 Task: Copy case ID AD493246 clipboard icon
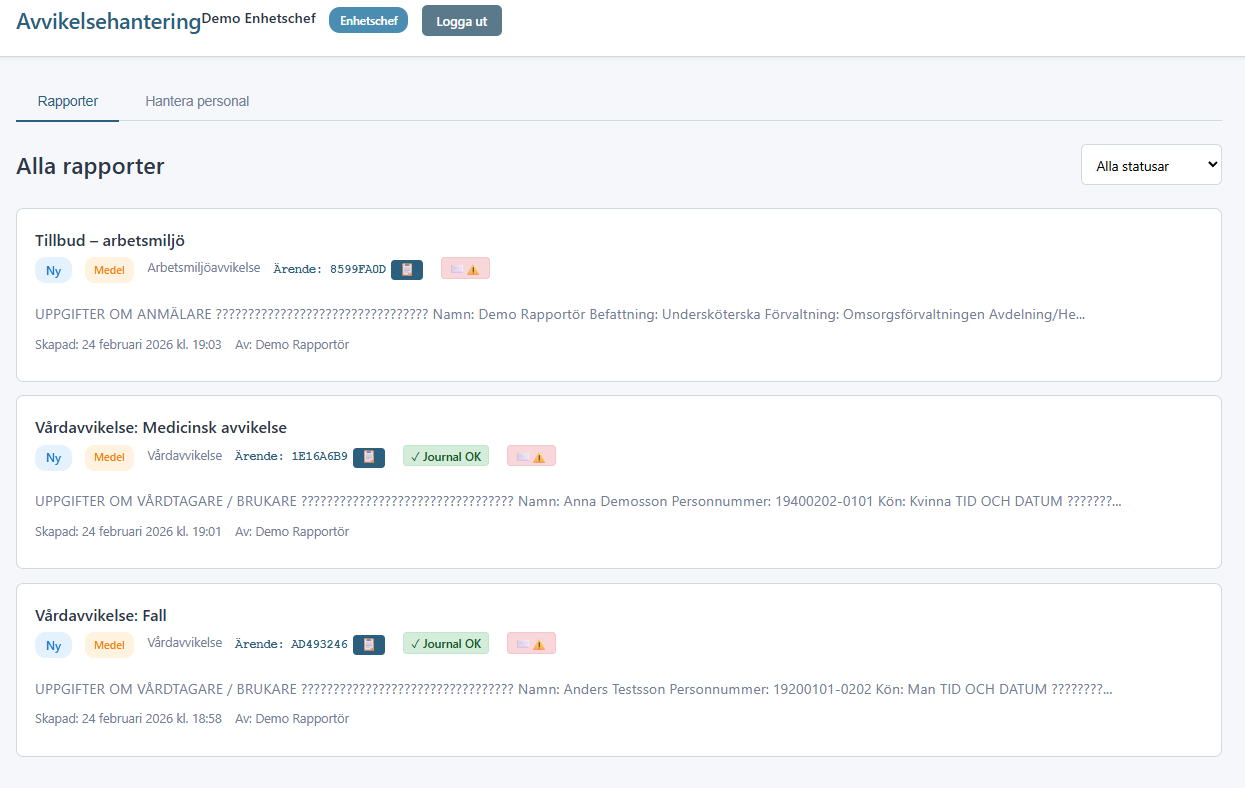click(369, 644)
